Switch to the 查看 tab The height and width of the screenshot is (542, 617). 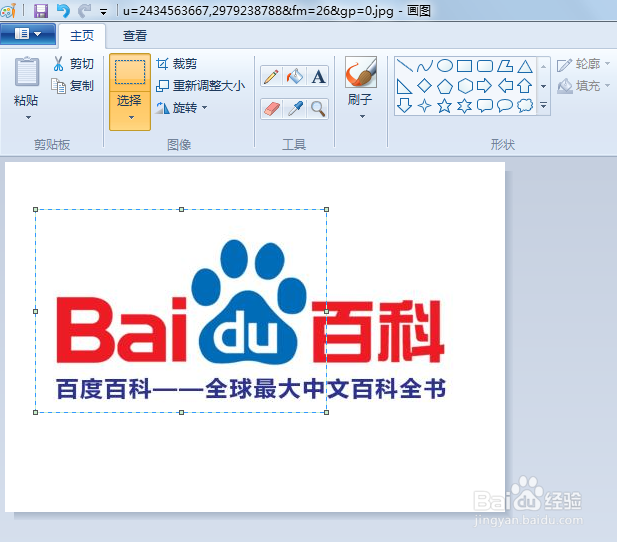click(x=135, y=36)
